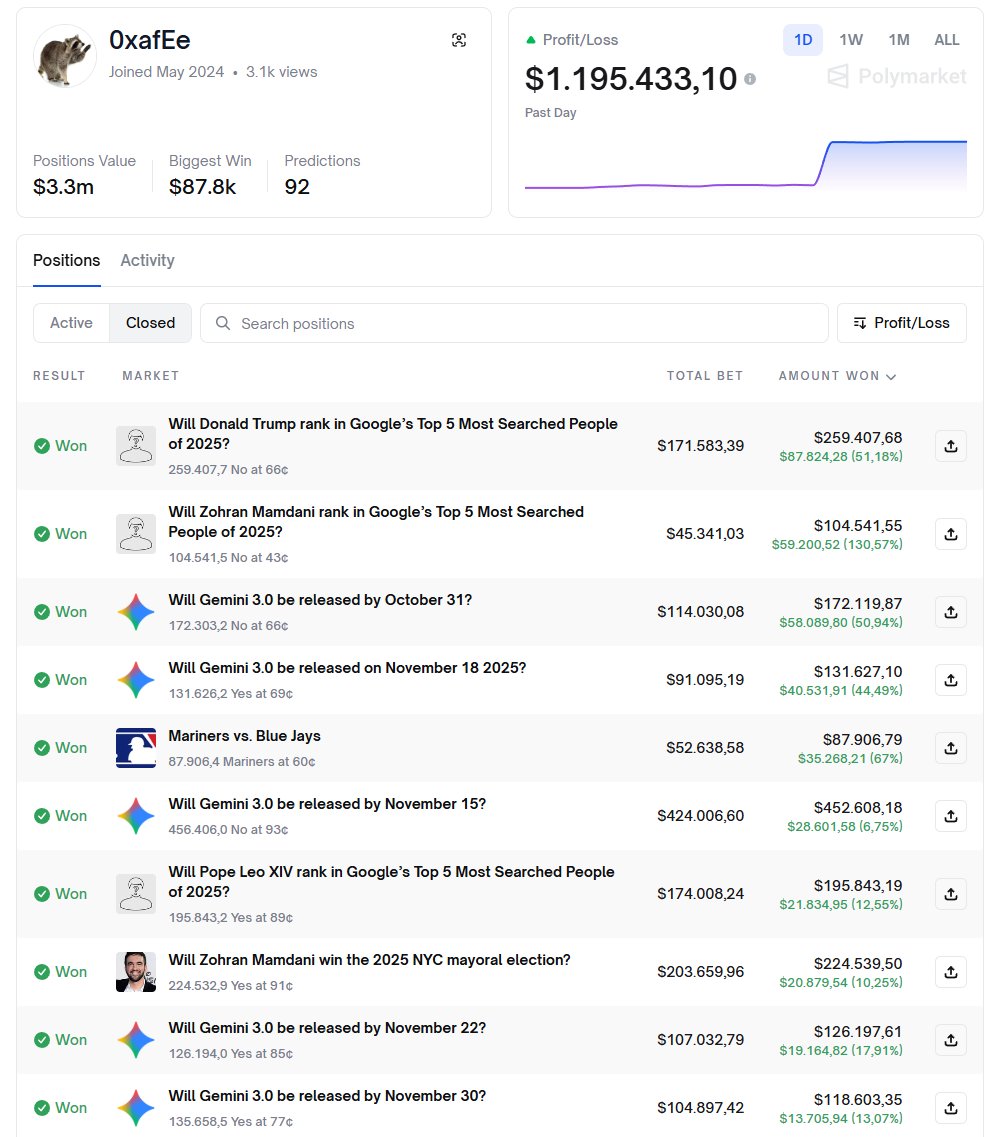Switch position filter to Active

[x=70, y=322]
